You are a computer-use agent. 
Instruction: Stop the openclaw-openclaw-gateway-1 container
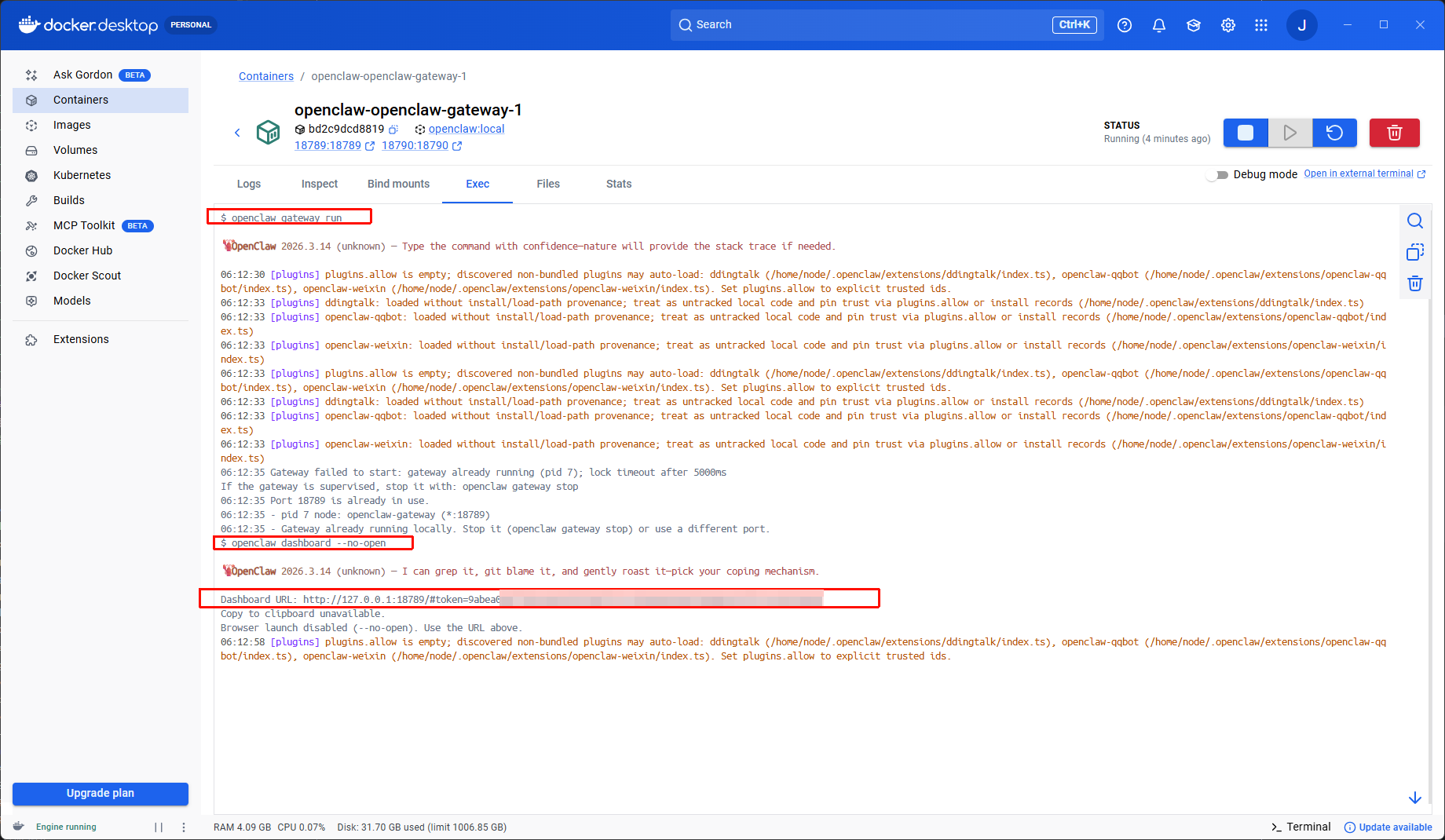[x=1246, y=133]
